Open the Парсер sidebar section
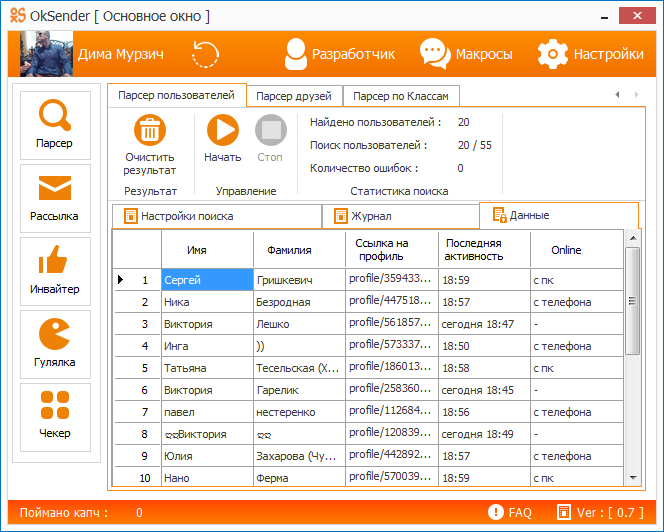Viewport: 664px width, 532px height. [x=55, y=125]
